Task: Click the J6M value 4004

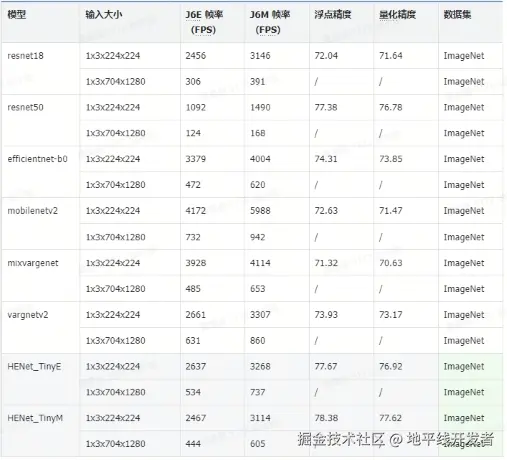Action: click(x=260, y=159)
